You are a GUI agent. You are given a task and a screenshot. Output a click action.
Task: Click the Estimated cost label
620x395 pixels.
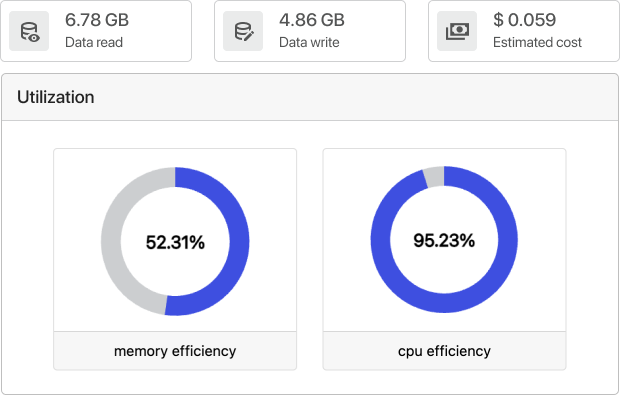(x=537, y=42)
